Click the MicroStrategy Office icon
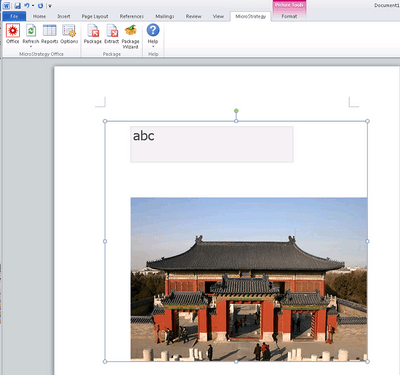This screenshot has width=400, height=375. click(x=13, y=30)
